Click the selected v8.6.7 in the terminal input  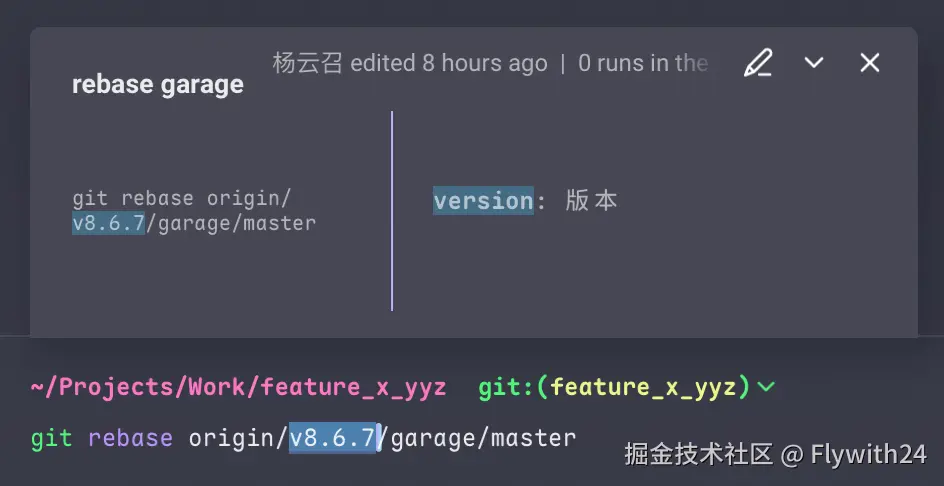[332, 438]
